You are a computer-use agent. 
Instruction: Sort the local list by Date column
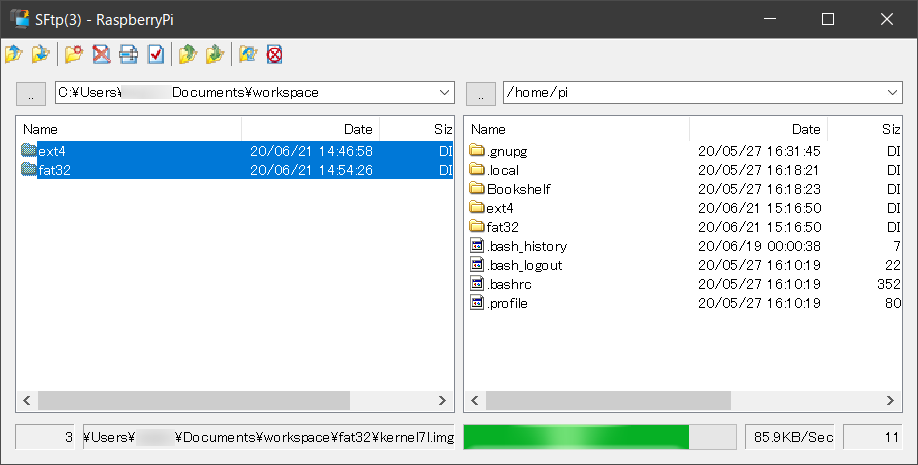pos(311,129)
